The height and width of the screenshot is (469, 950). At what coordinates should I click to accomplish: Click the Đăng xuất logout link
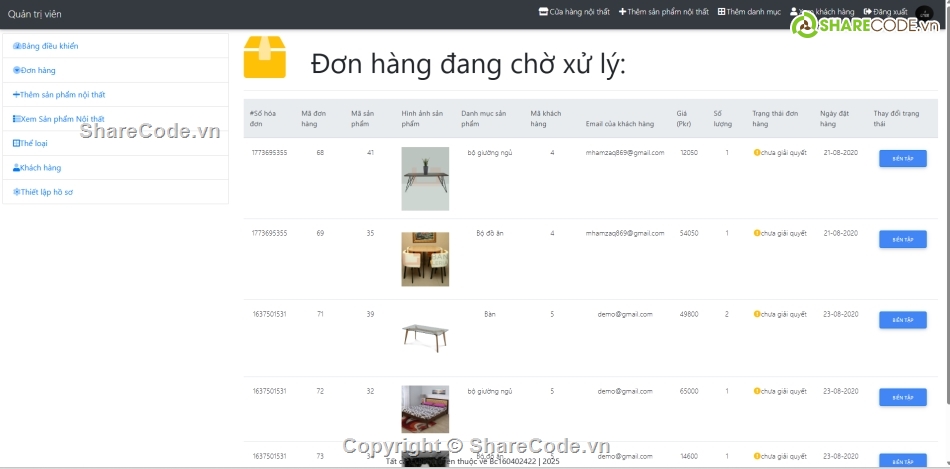point(885,12)
